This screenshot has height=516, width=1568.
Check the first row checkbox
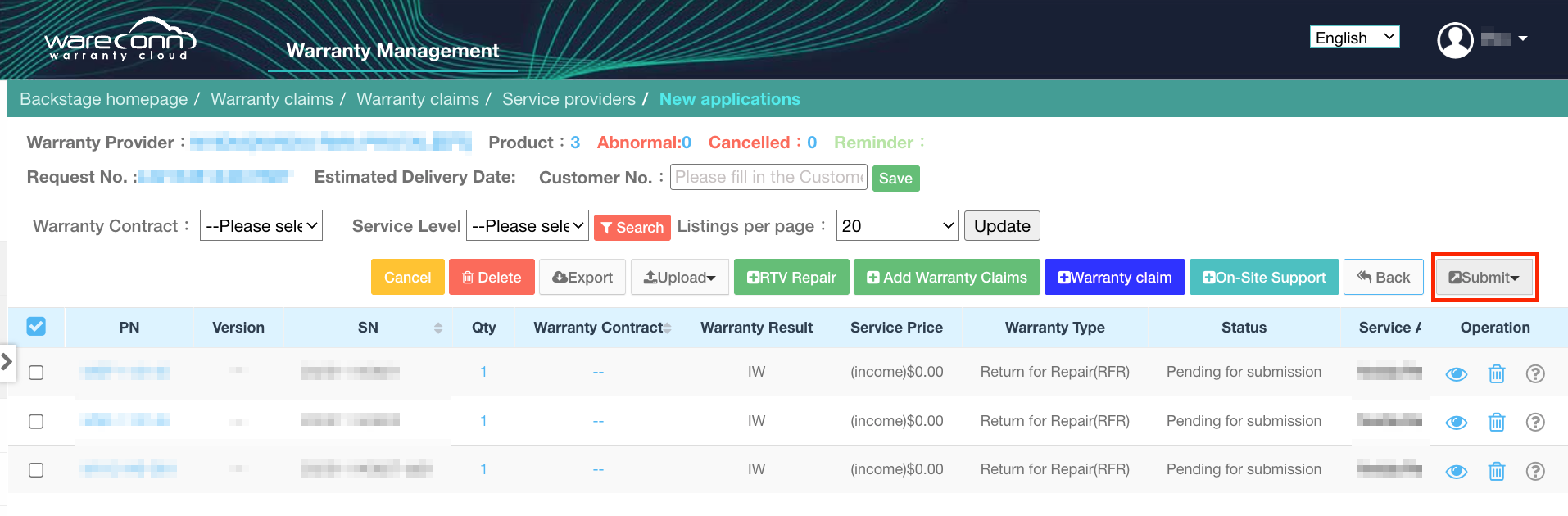click(36, 373)
